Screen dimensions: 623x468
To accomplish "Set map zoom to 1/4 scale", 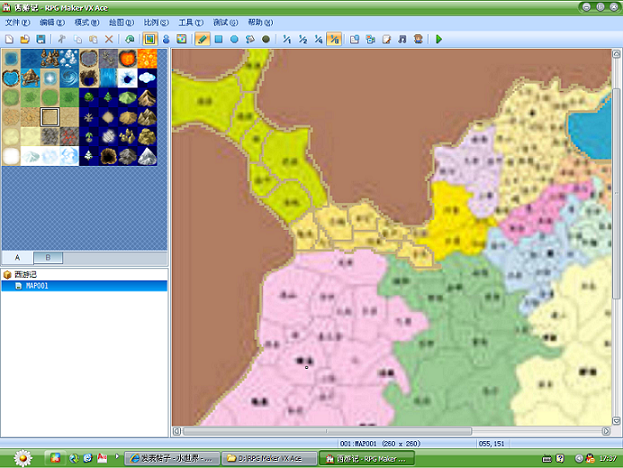I will pyautogui.click(x=318, y=39).
